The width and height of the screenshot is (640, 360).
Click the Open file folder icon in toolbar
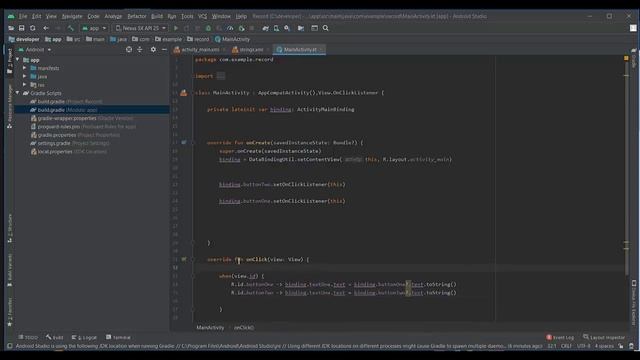tap(11, 28)
